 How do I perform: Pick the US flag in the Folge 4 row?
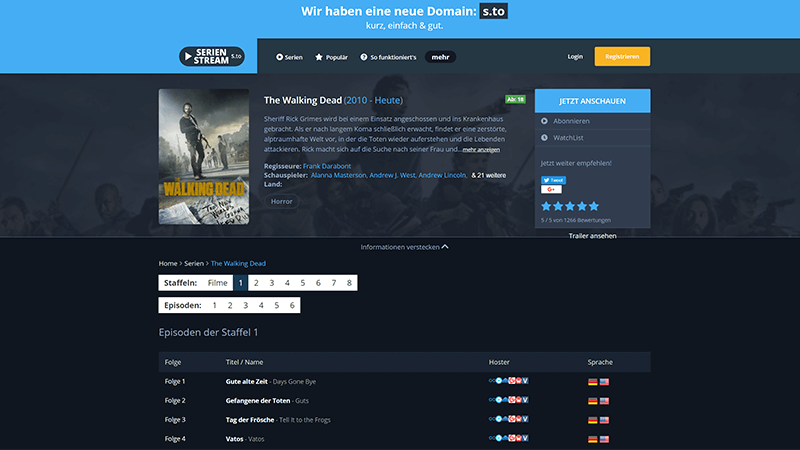604,439
